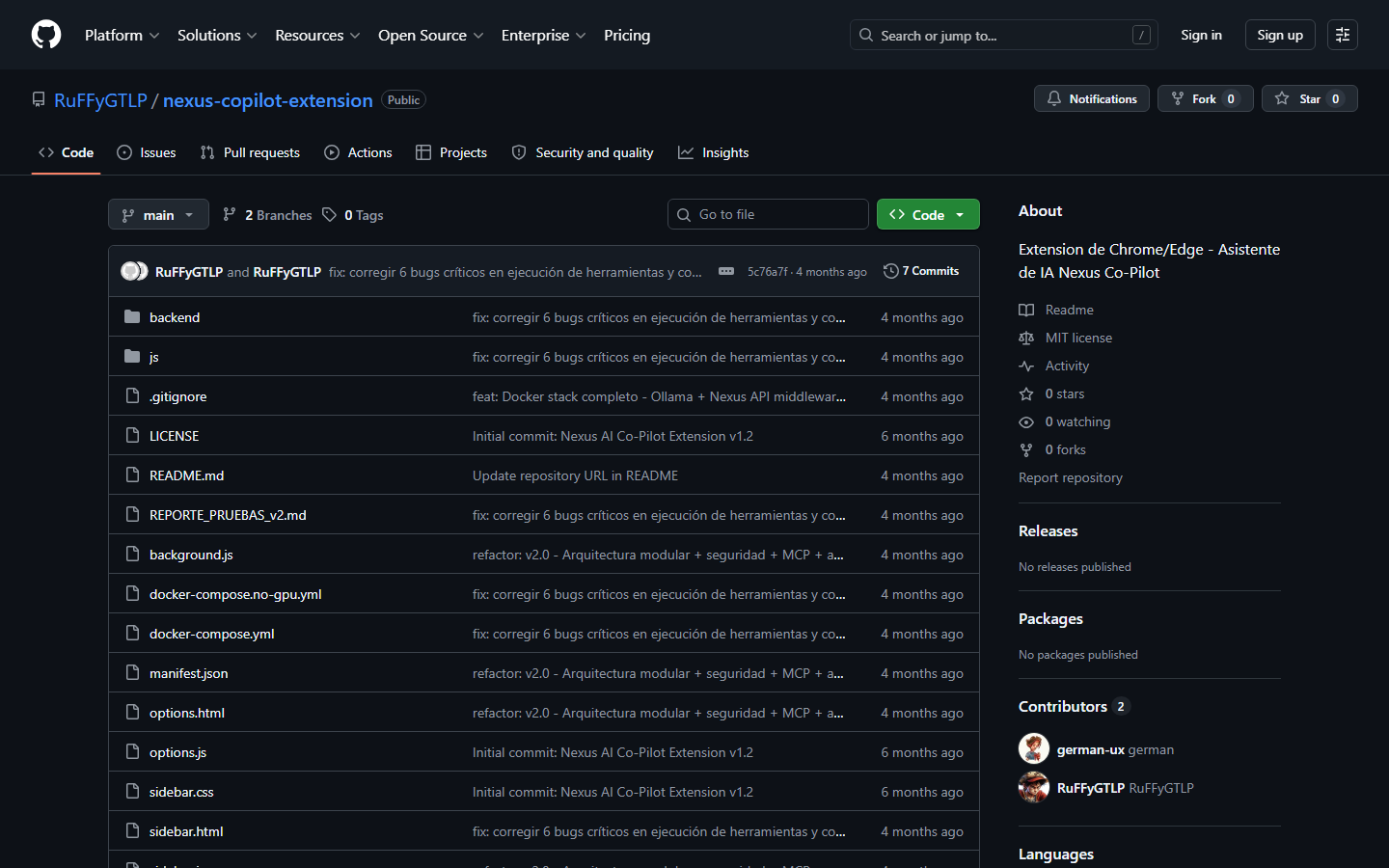Open the Issues tab
1389x868 pixels.
click(x=147, y=152)
